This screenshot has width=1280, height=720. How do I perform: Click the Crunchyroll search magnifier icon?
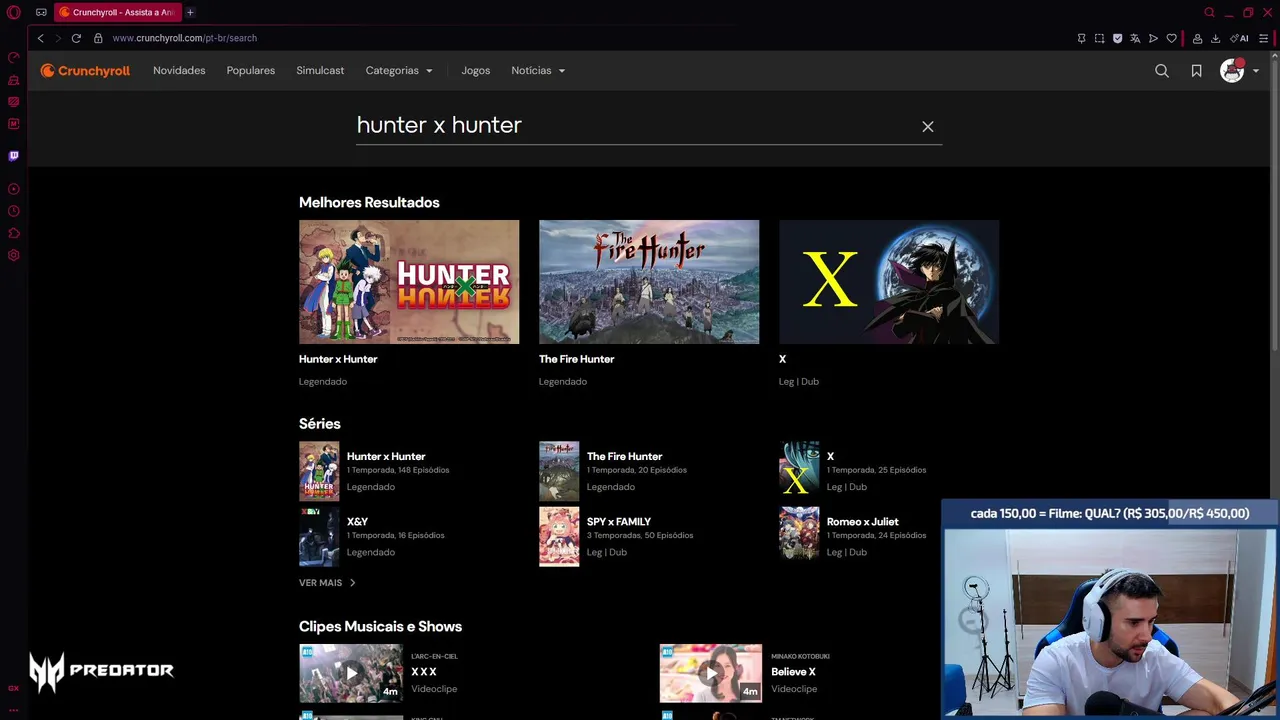(1162, 71)
